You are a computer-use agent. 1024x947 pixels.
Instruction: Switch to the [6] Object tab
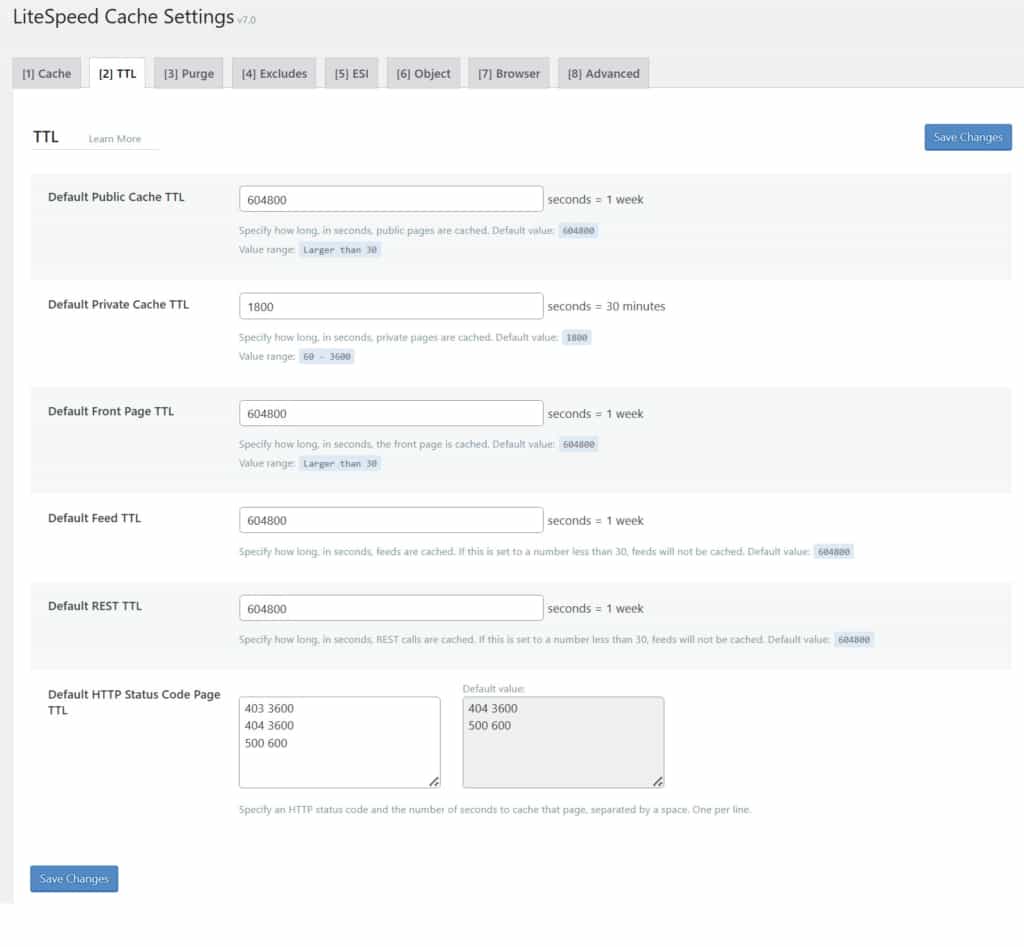pyautogui.click(x=423, y=72)
